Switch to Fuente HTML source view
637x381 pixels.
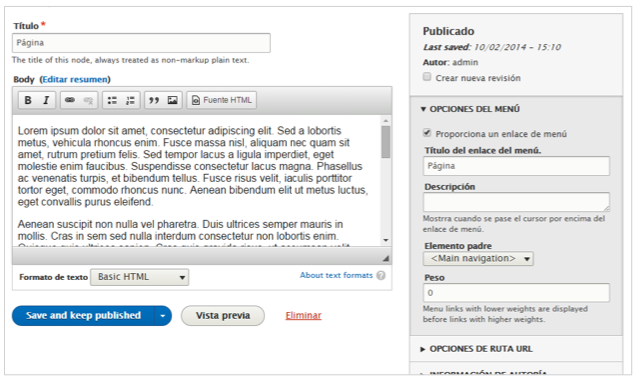(x=222, y=100)
